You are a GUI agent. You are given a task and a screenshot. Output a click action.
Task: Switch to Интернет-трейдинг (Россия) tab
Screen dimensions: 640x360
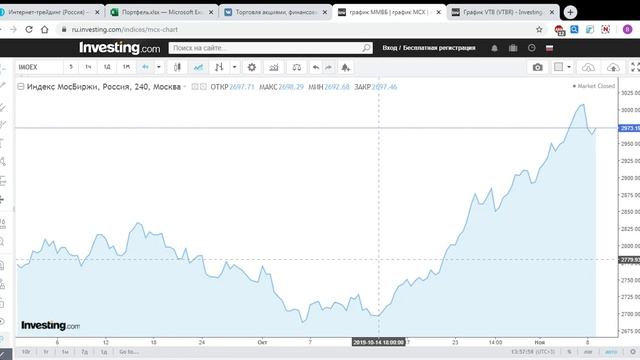(48, 12)
